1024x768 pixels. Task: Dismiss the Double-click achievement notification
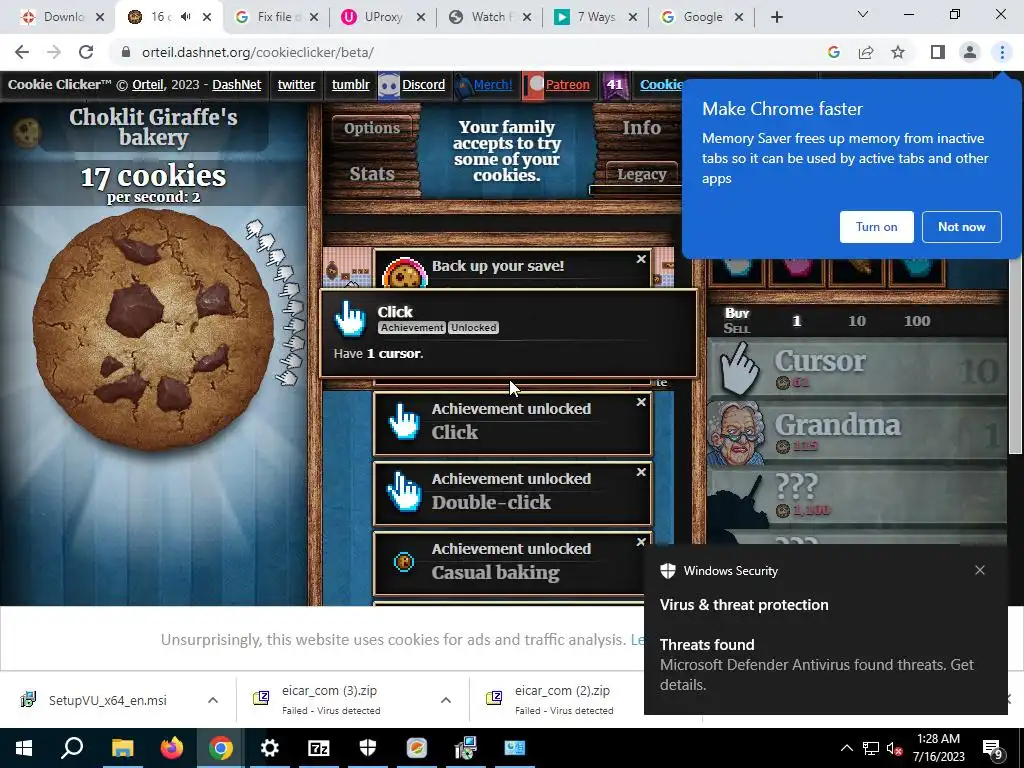pyautogui.click(x=641, y=472)
